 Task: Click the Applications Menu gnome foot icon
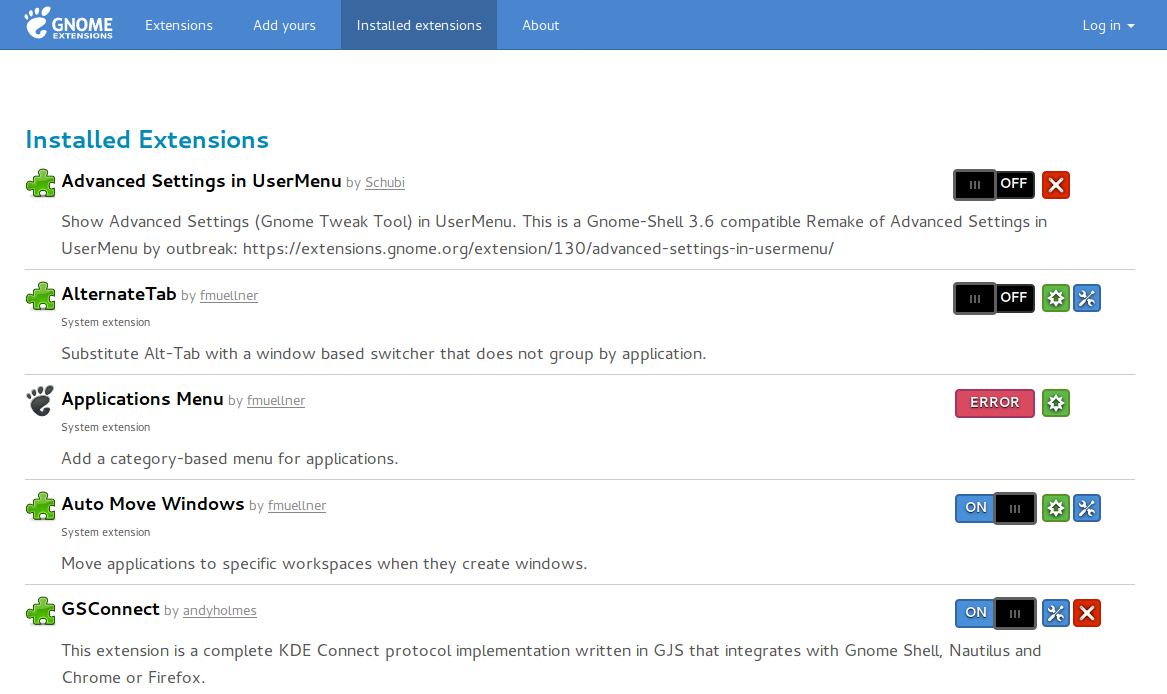click(40, 401)
